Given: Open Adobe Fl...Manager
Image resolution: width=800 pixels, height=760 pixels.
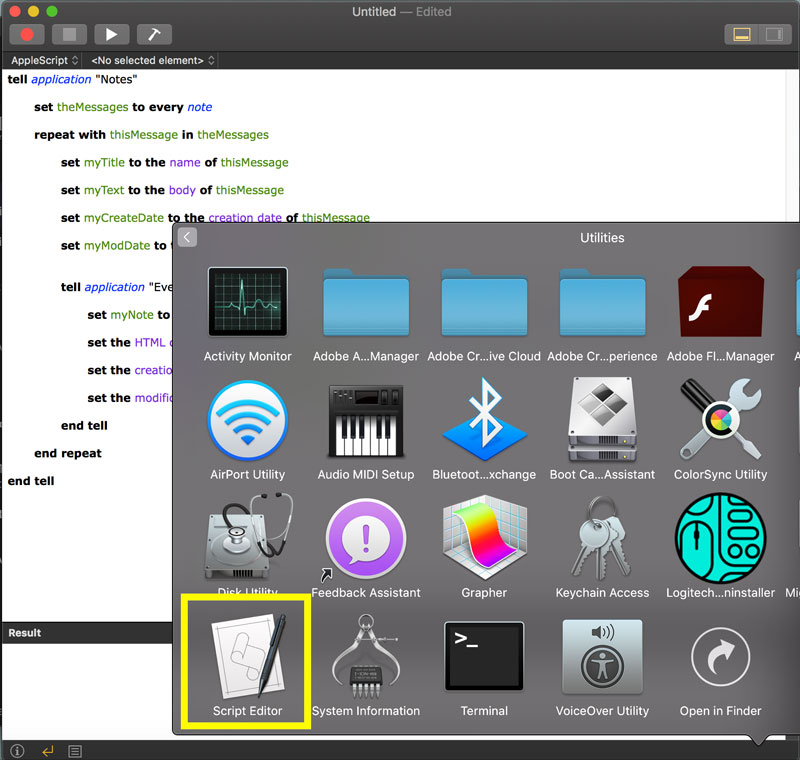Looking at the screenshot, I should [x=720, y=314].
